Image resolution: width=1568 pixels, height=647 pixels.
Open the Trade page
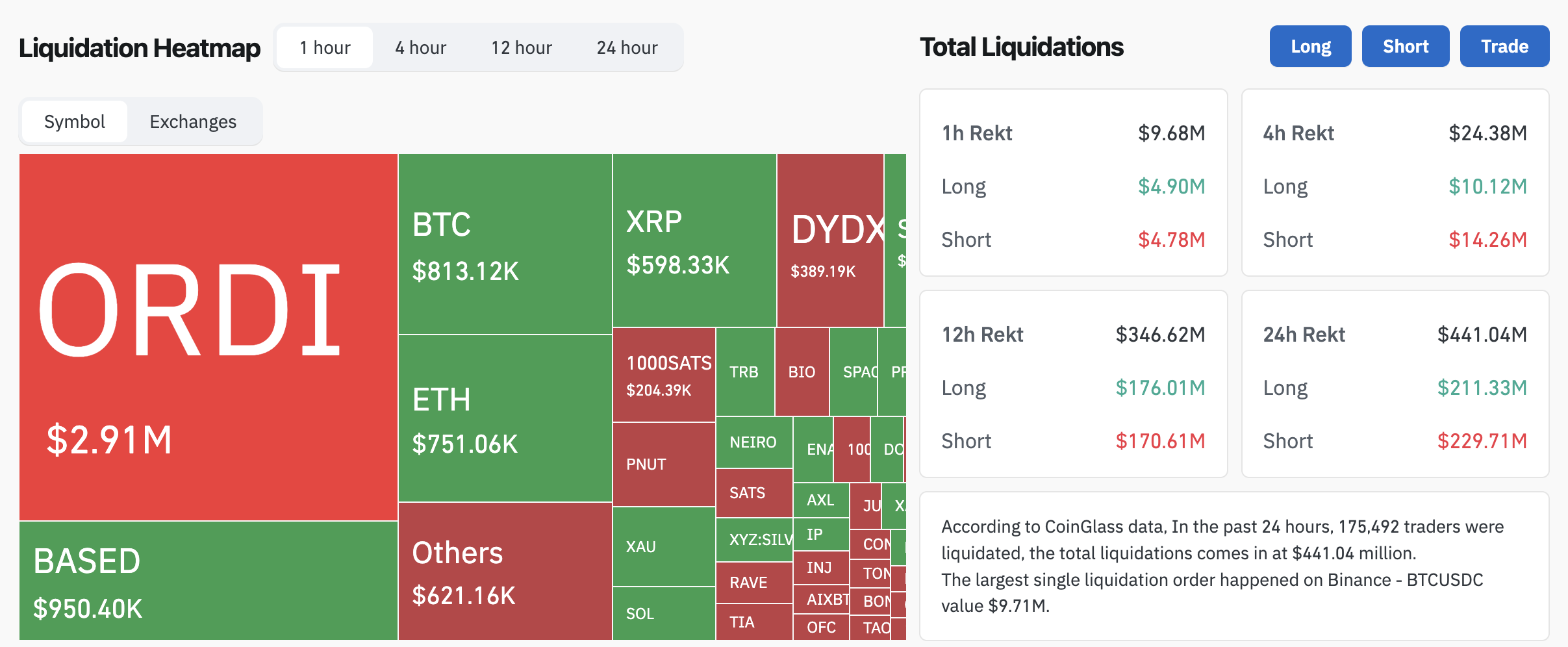tap(1505, 45)
